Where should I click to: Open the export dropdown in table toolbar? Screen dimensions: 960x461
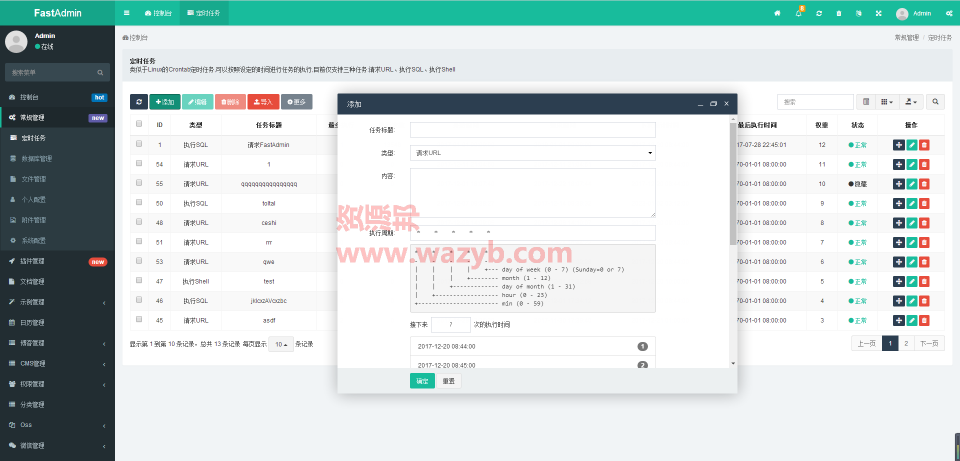coord(910,102)
